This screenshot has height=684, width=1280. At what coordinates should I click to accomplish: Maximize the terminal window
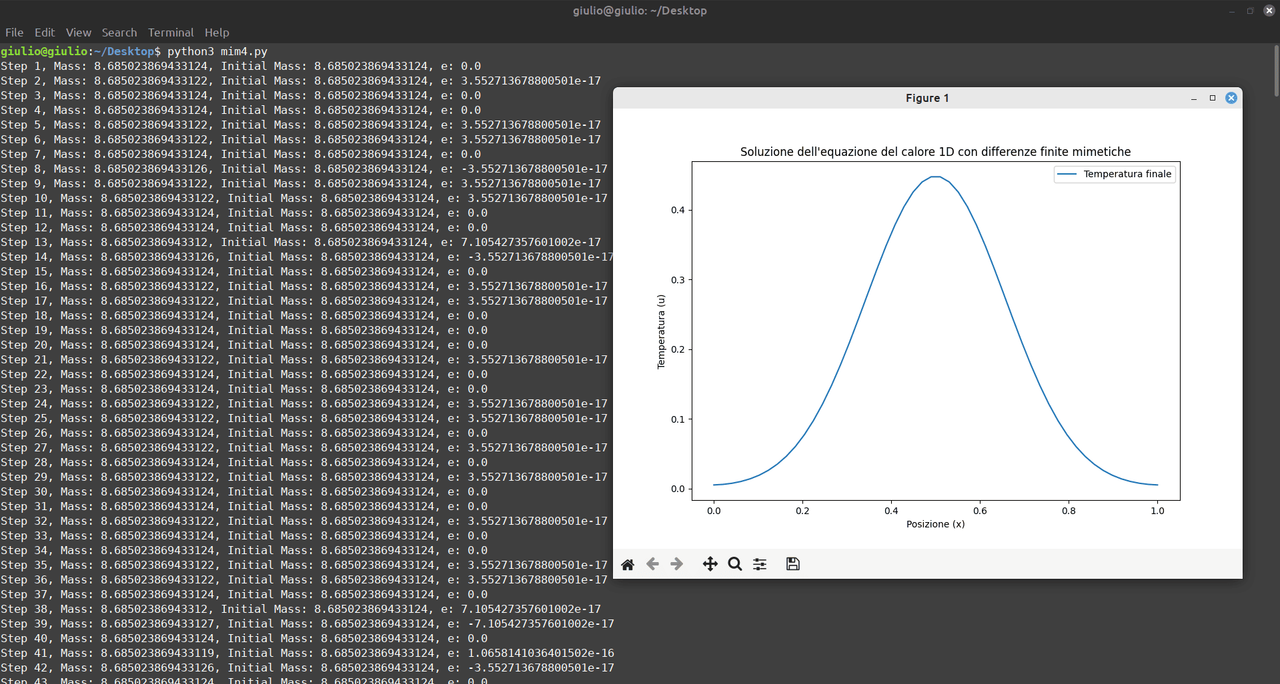click(x=1250, y=11)
